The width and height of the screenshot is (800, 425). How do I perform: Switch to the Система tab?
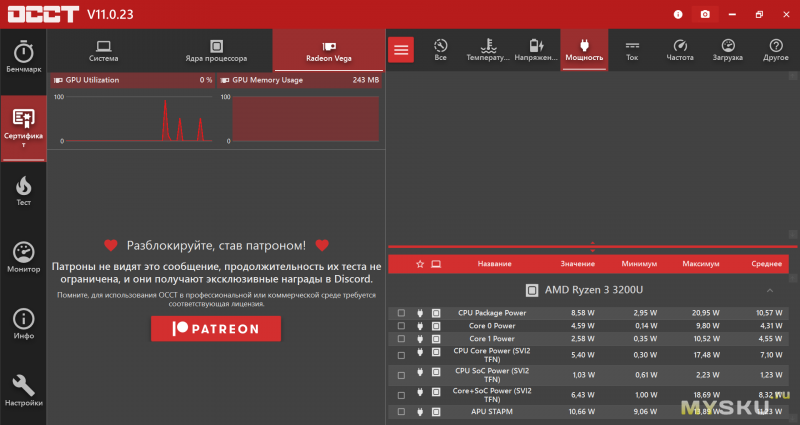[104, 51]
